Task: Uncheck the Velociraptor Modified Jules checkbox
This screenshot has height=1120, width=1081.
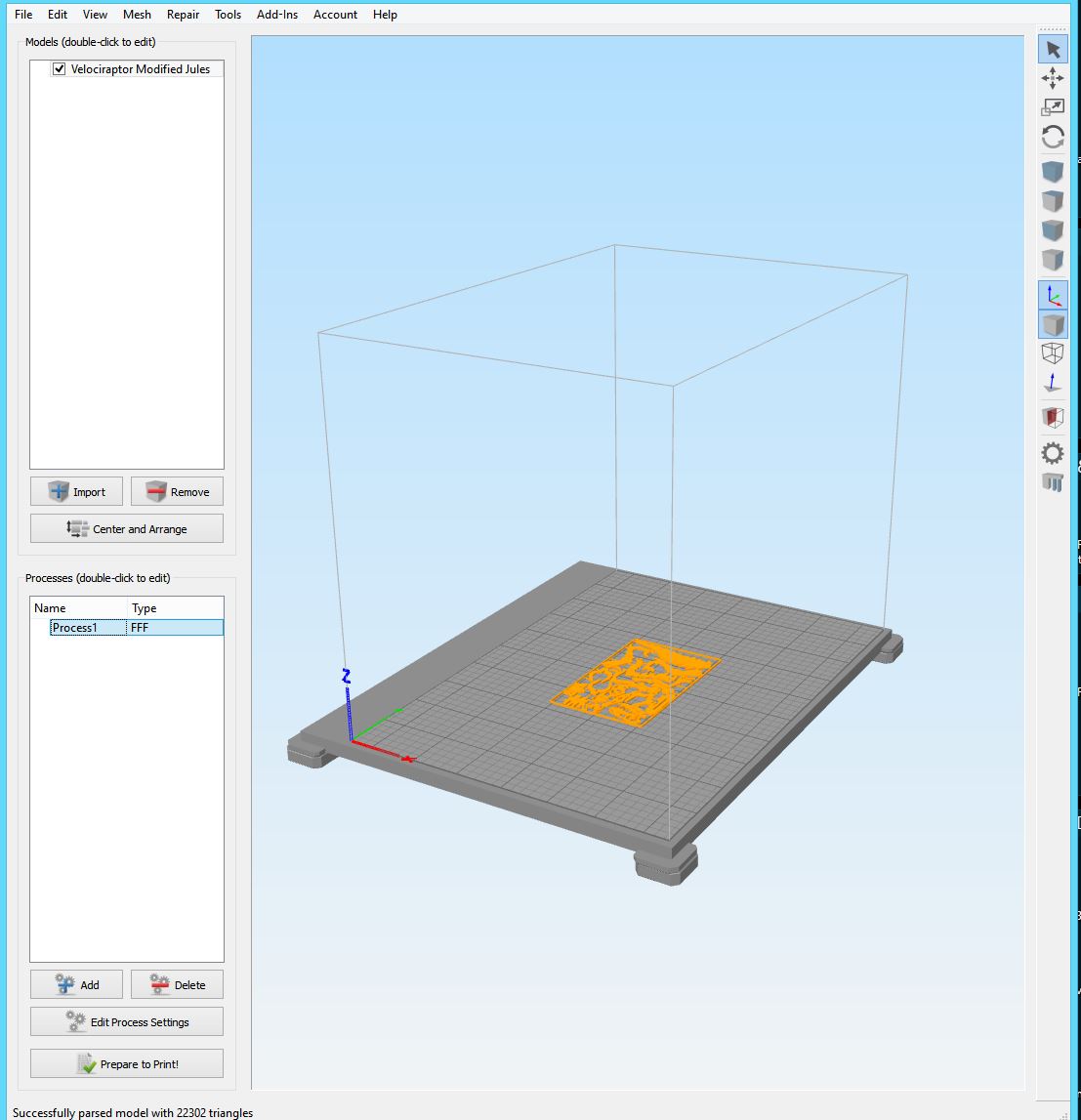Action: tap(60, 69)
